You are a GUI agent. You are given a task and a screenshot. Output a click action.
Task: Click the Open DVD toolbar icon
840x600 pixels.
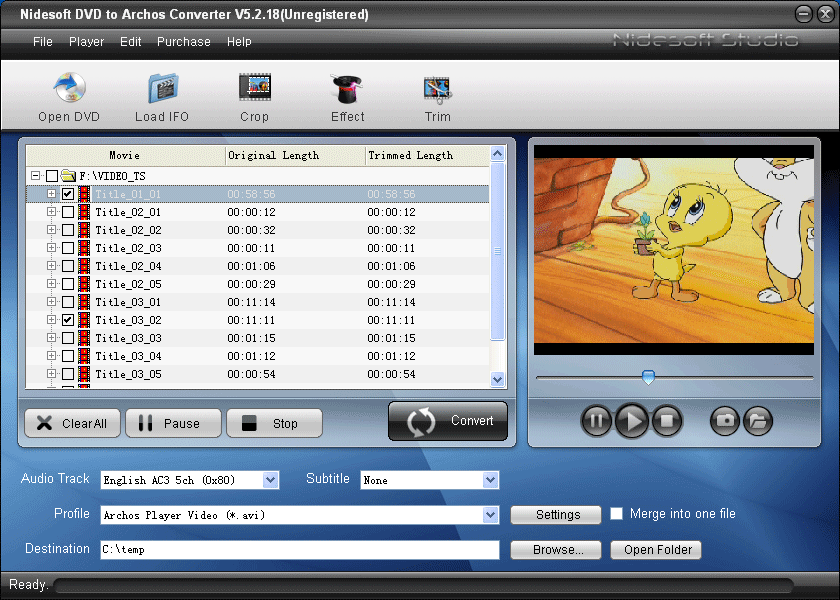pyautogui.click(x=69, y=87)
